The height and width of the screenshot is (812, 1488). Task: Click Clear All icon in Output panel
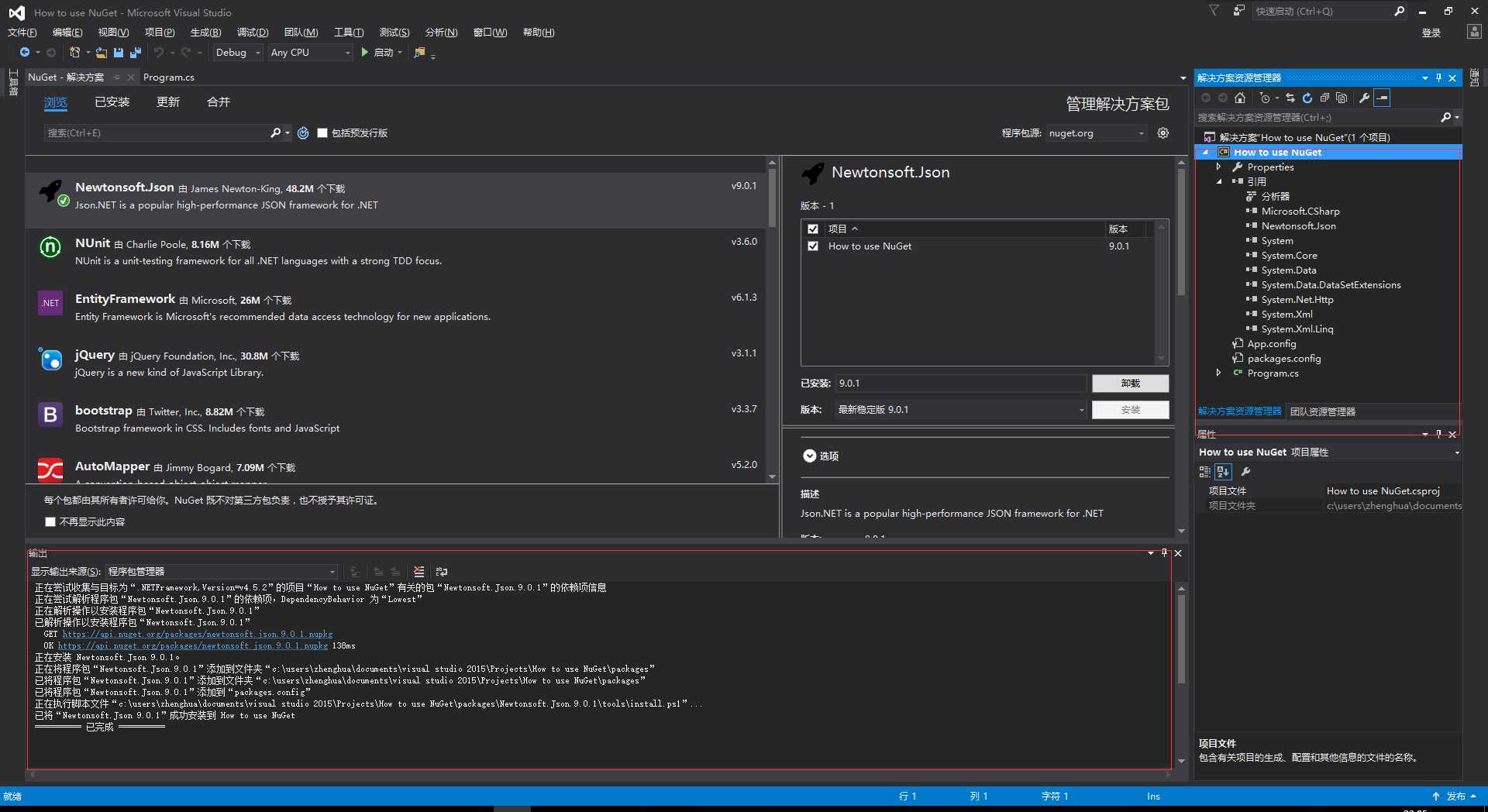pyautogui.click(x=419, y=572)
